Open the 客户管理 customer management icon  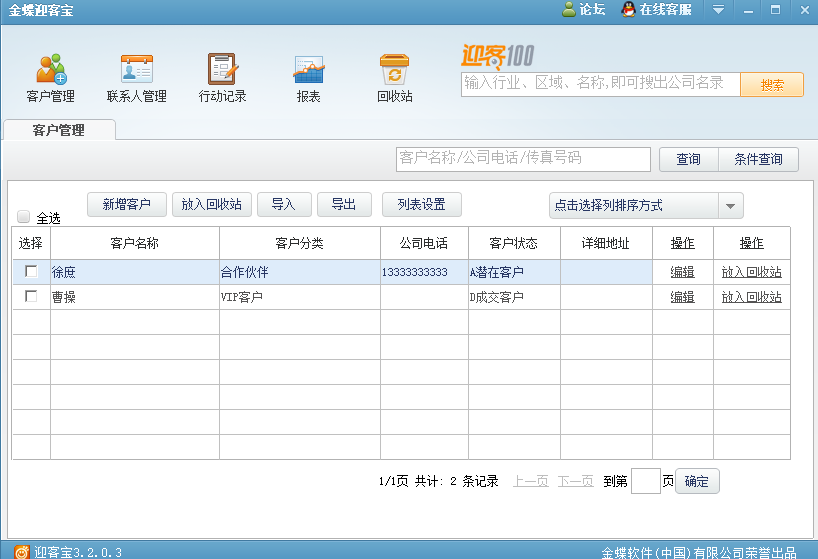(x=51, y=77)
